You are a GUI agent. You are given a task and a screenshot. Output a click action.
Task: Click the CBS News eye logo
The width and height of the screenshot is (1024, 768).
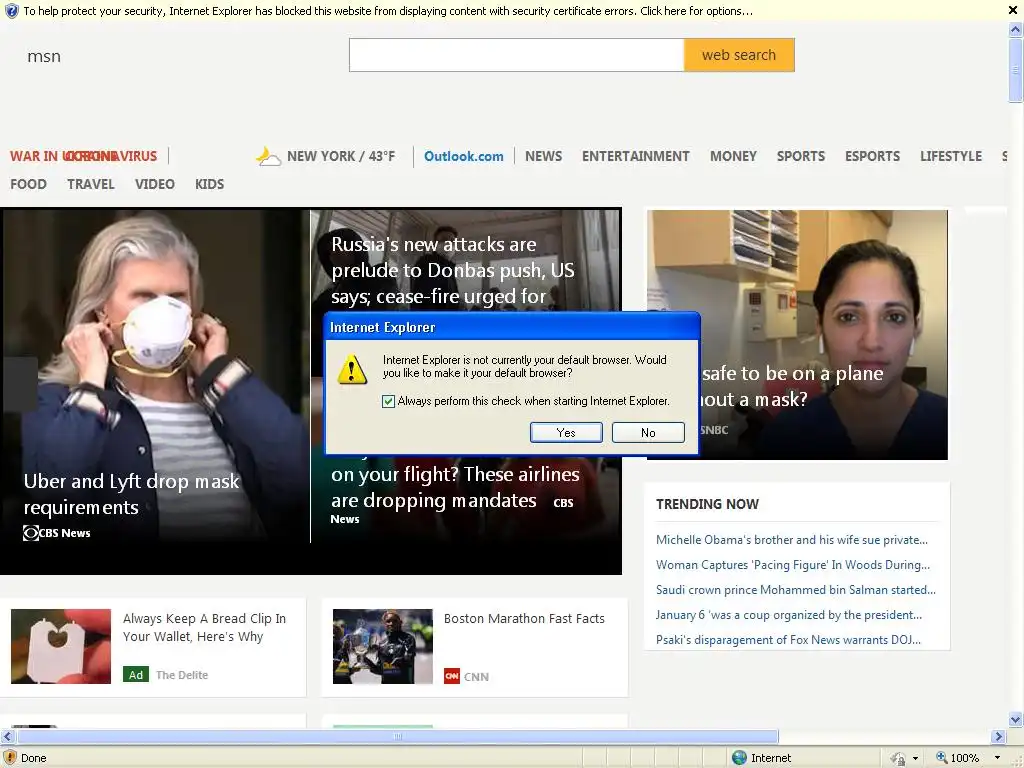click(31, 533)
